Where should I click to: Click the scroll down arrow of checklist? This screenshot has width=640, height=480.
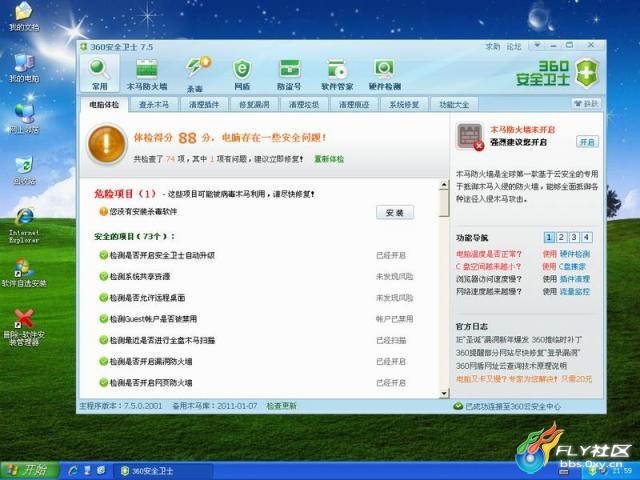pyautogui.click(x=444, y=393)
